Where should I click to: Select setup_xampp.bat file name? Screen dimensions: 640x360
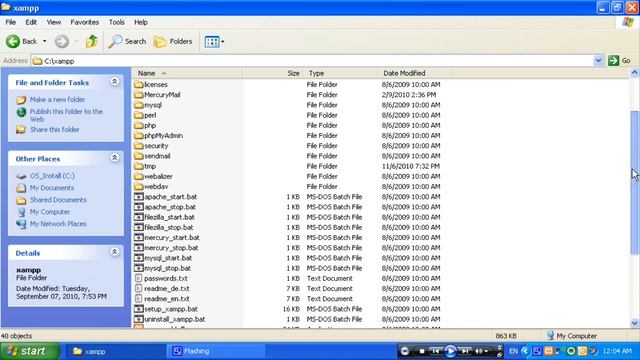tap(171, 309)
